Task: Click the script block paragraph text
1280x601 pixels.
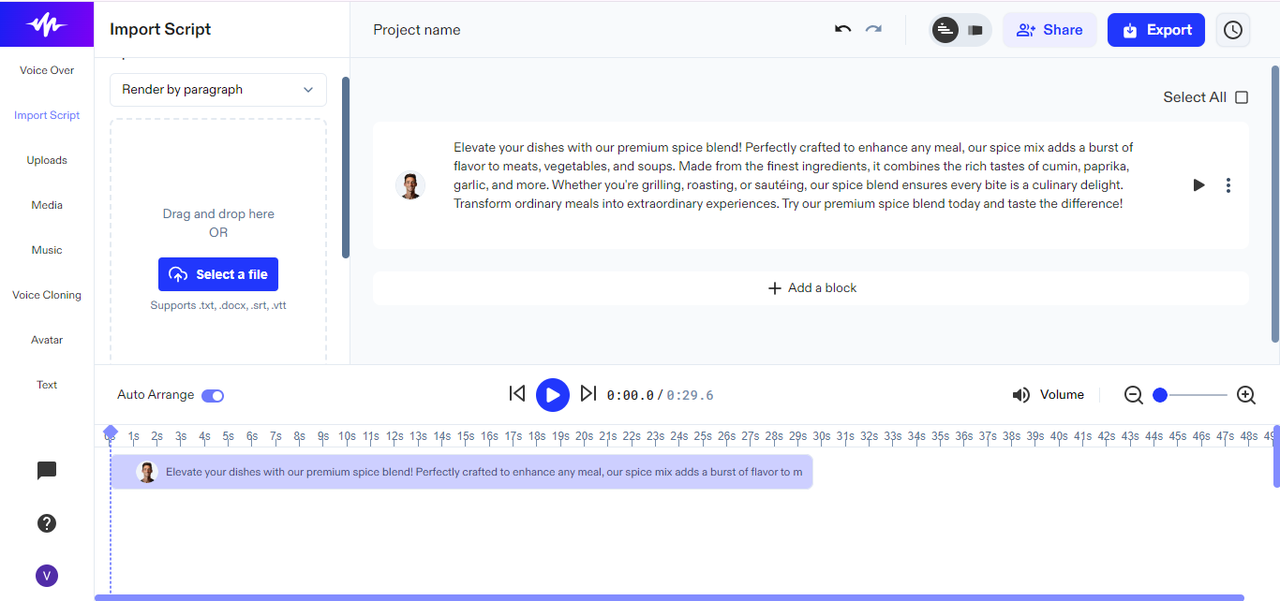Action: pyautogui.click(x=793, y=175)
